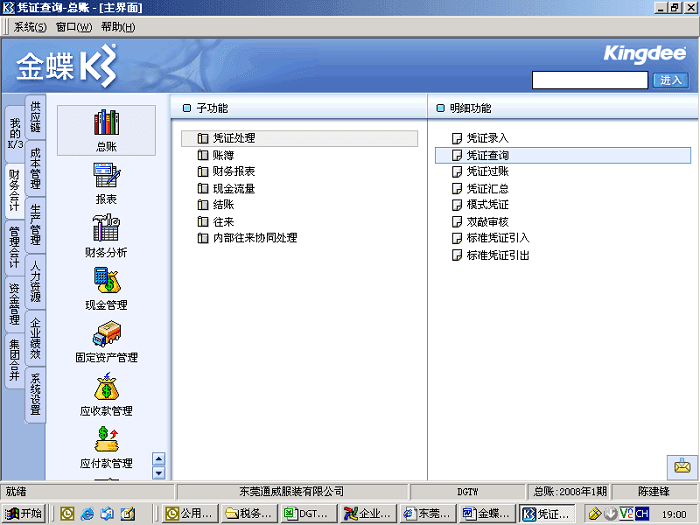
Task: Click the DGTW status bar entry
Action: [467, 492]
